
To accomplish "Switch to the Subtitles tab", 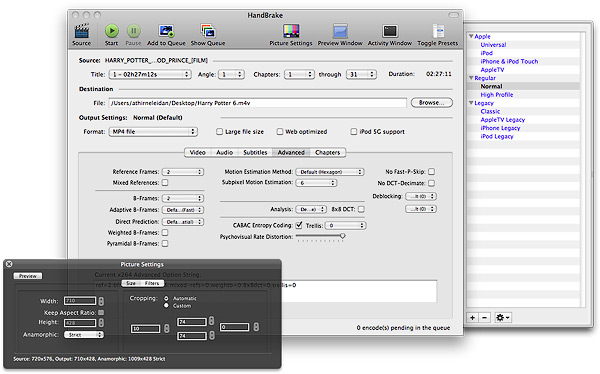I will click(x=255, y=152).
